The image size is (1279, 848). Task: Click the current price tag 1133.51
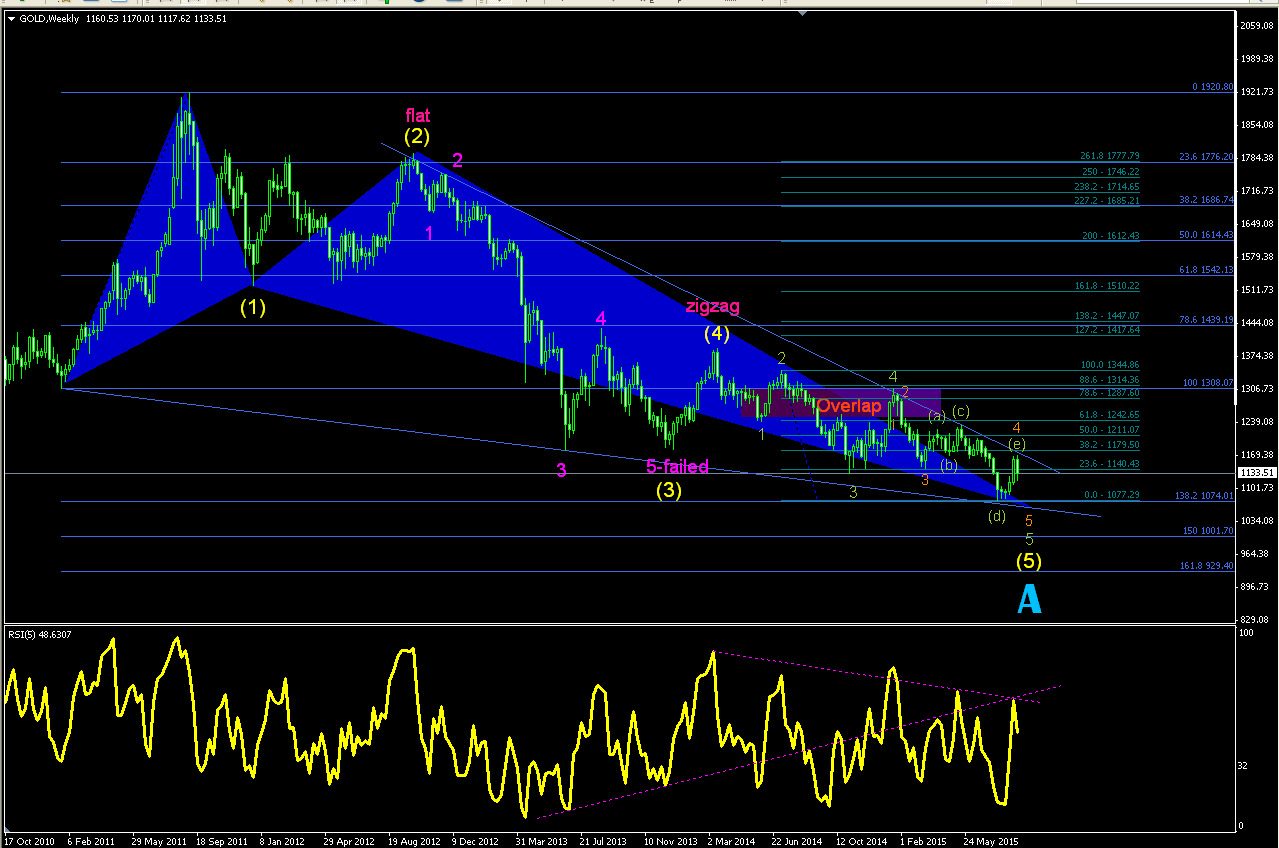(x=1256, y=472)
